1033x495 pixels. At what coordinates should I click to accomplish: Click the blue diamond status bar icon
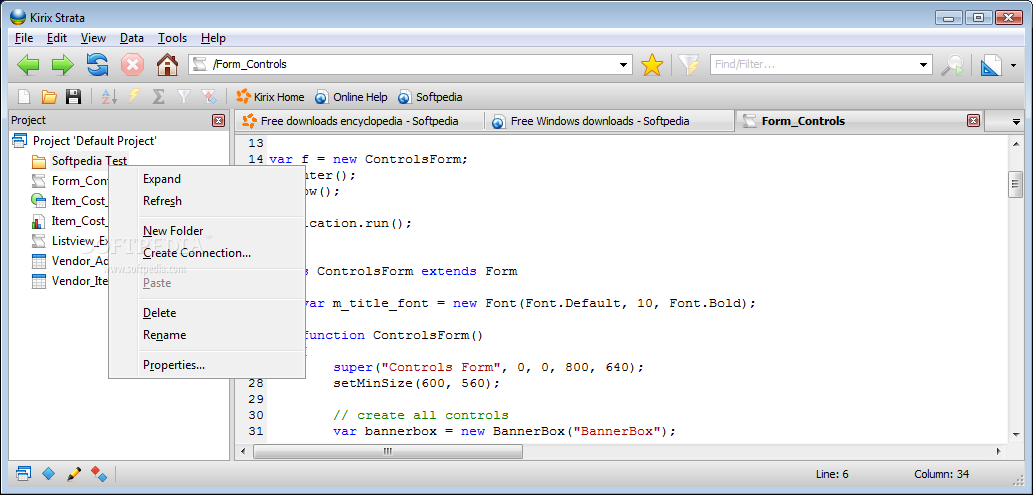click(49, 473)
